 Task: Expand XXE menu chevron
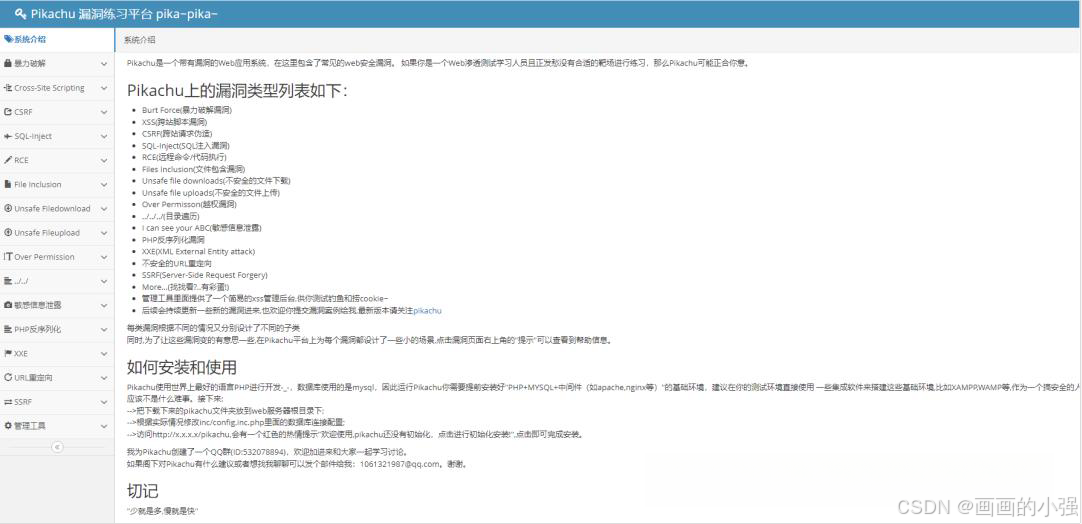tap(104, 353)
